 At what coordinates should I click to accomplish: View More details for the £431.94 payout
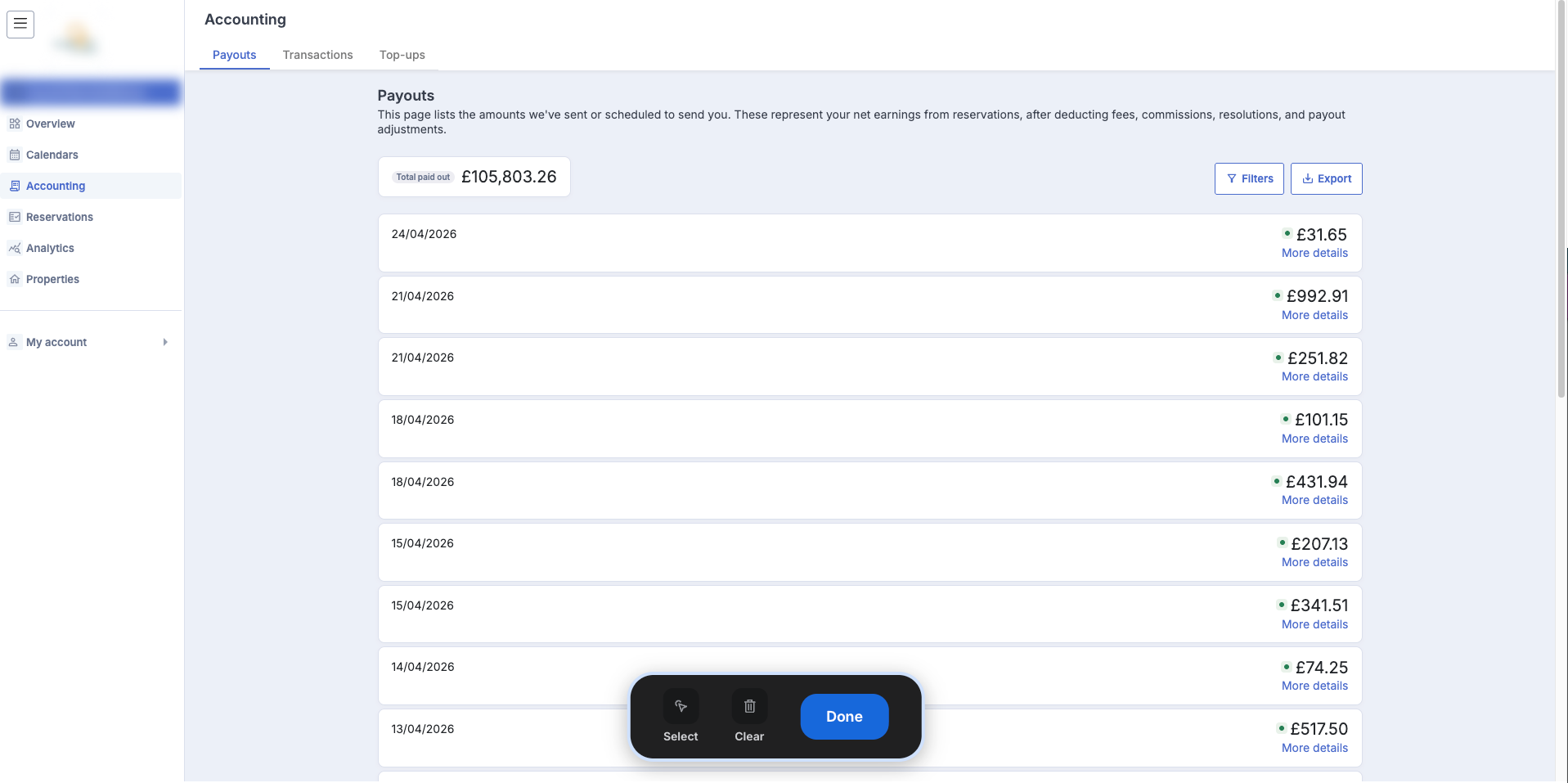coord(1314,500)
